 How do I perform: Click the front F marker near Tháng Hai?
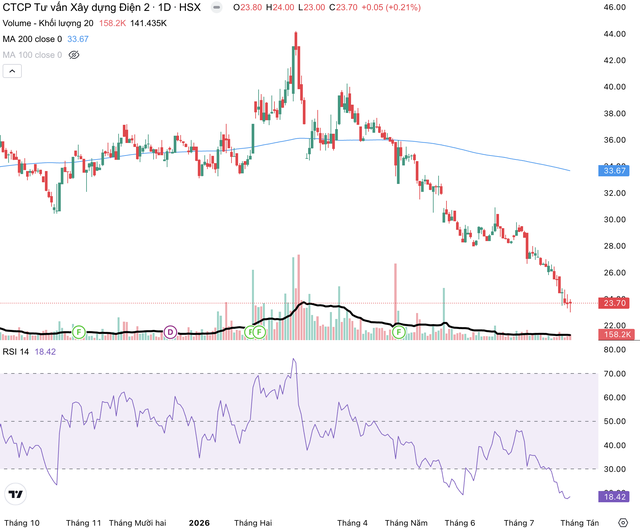[x=259, y=332]
